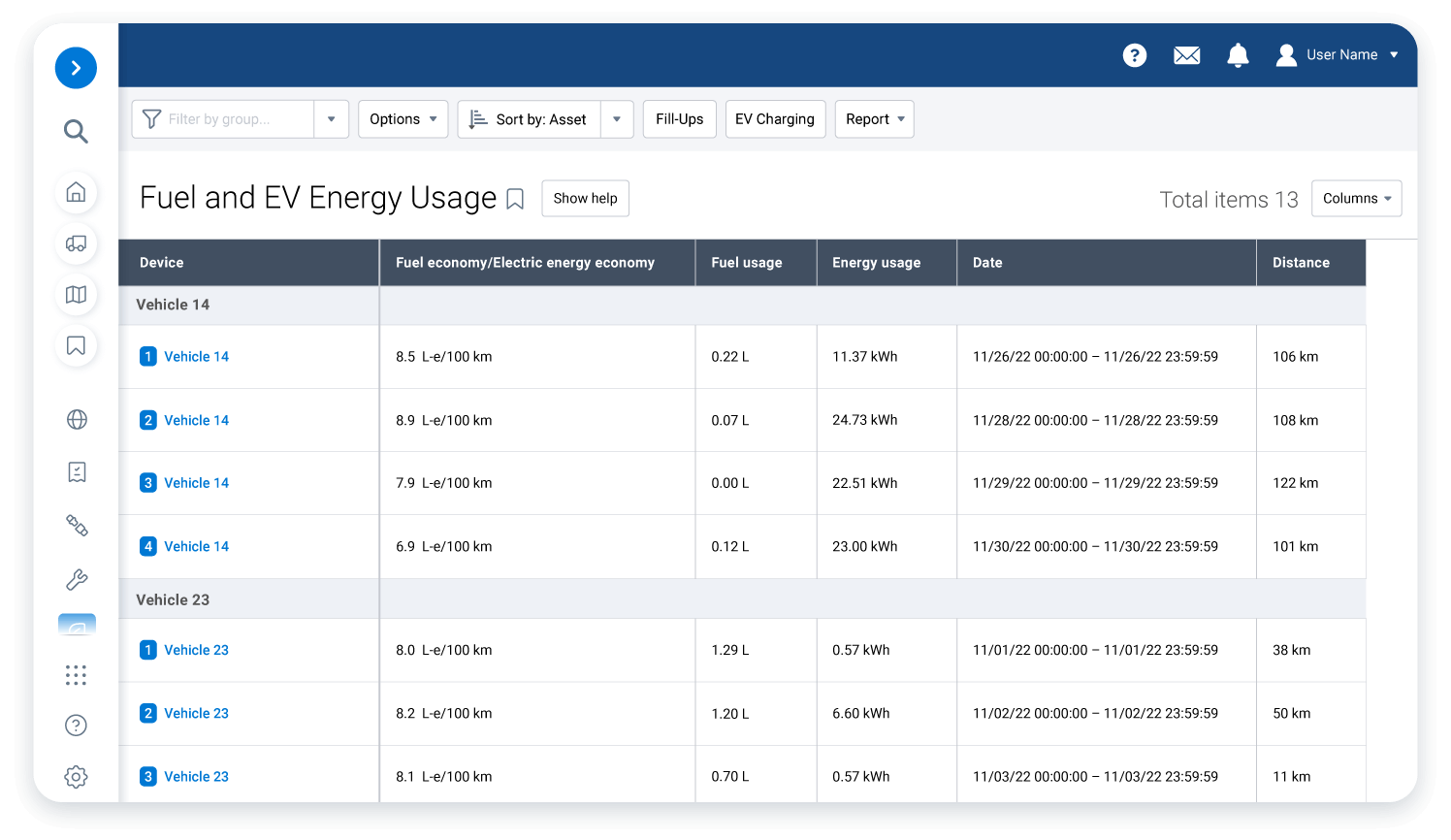Open the bookmarked reports icon

(x=76, y=345)
